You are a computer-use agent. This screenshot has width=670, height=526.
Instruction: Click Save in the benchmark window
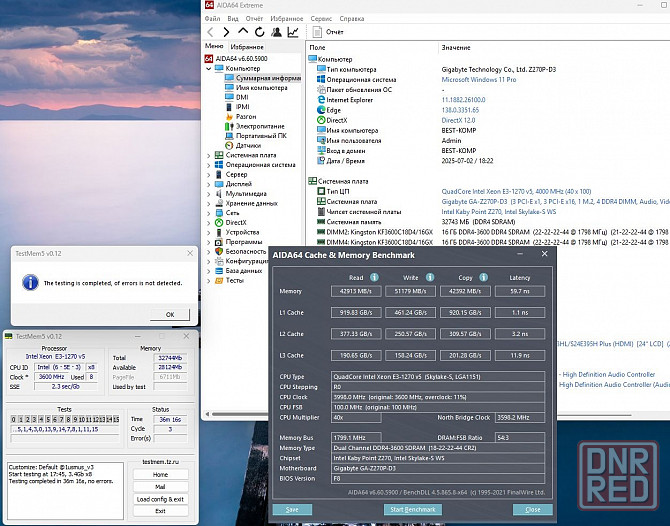pyautogui.click(x=292, y=509)
